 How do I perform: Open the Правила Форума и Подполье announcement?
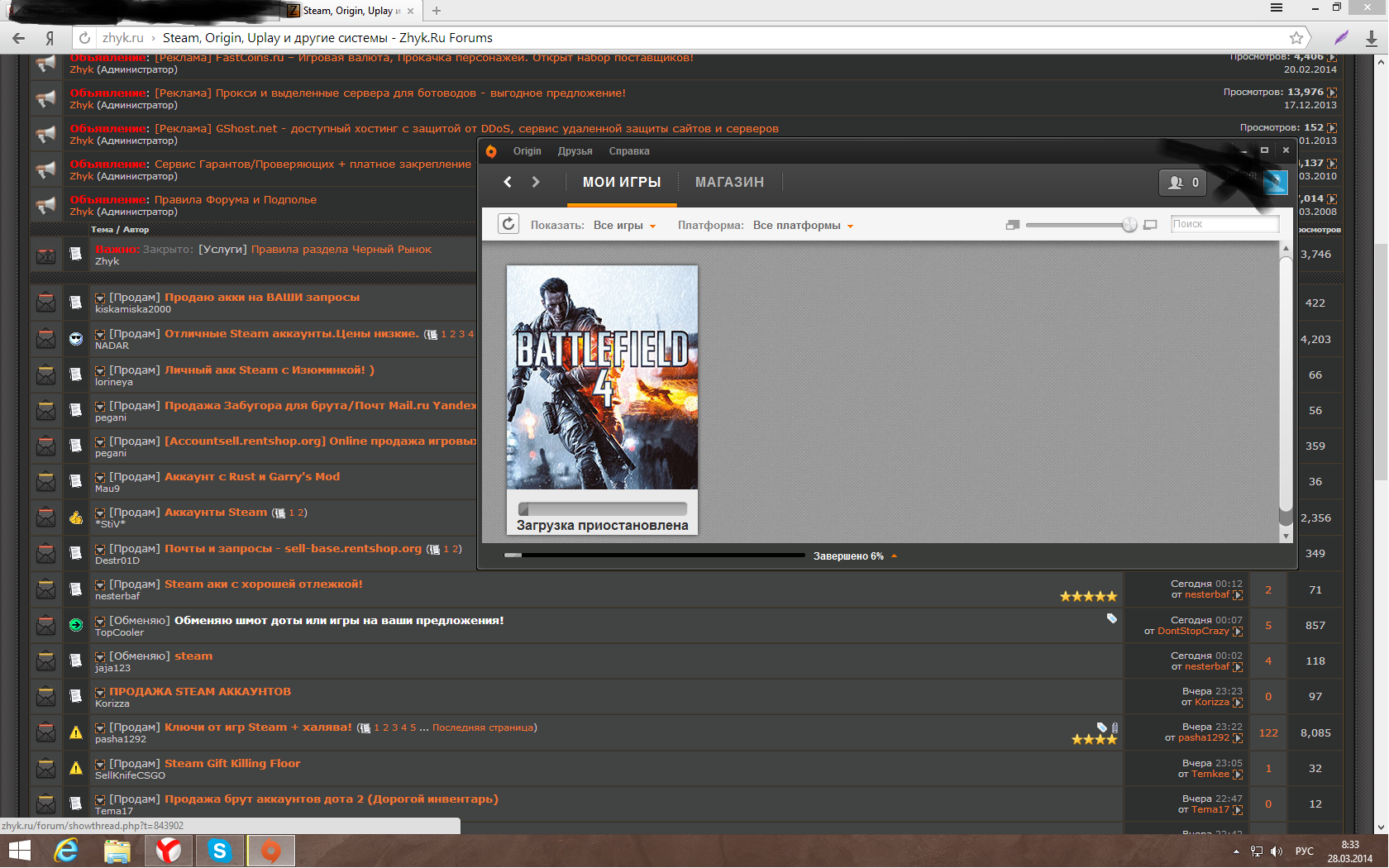[x=235, y=200]
